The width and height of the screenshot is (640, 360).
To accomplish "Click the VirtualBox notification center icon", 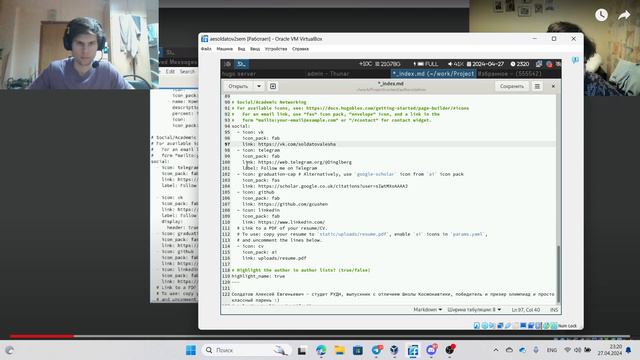I will [575, 60].
